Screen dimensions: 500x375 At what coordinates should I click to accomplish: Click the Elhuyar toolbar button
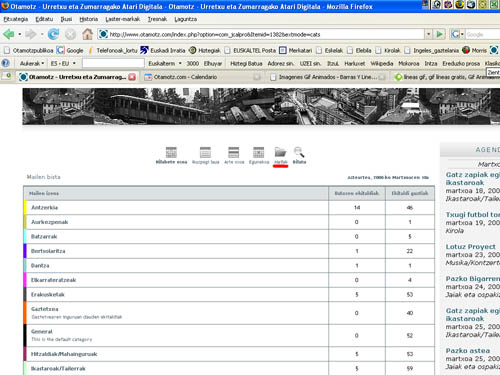point(213,63)
